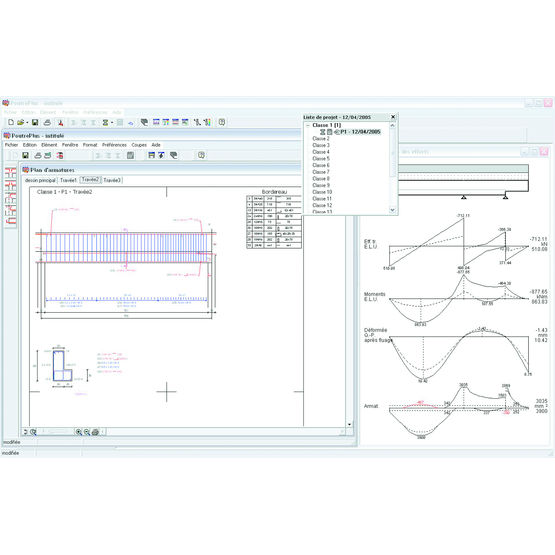Click the hourglass calculate icon in top toolbar

105,122
